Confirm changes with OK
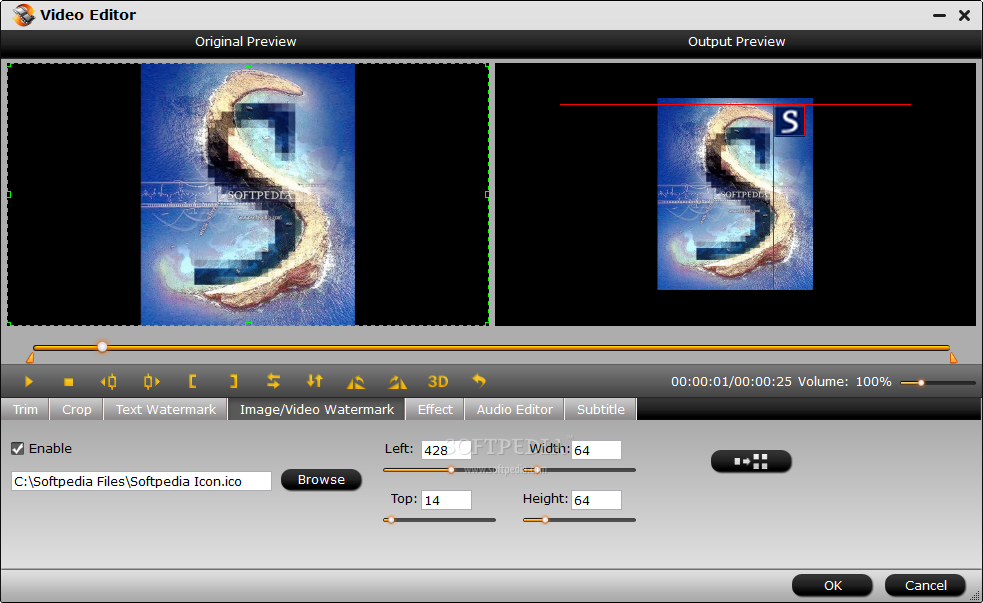The image size is (983, 603). [x=833, y=585]
